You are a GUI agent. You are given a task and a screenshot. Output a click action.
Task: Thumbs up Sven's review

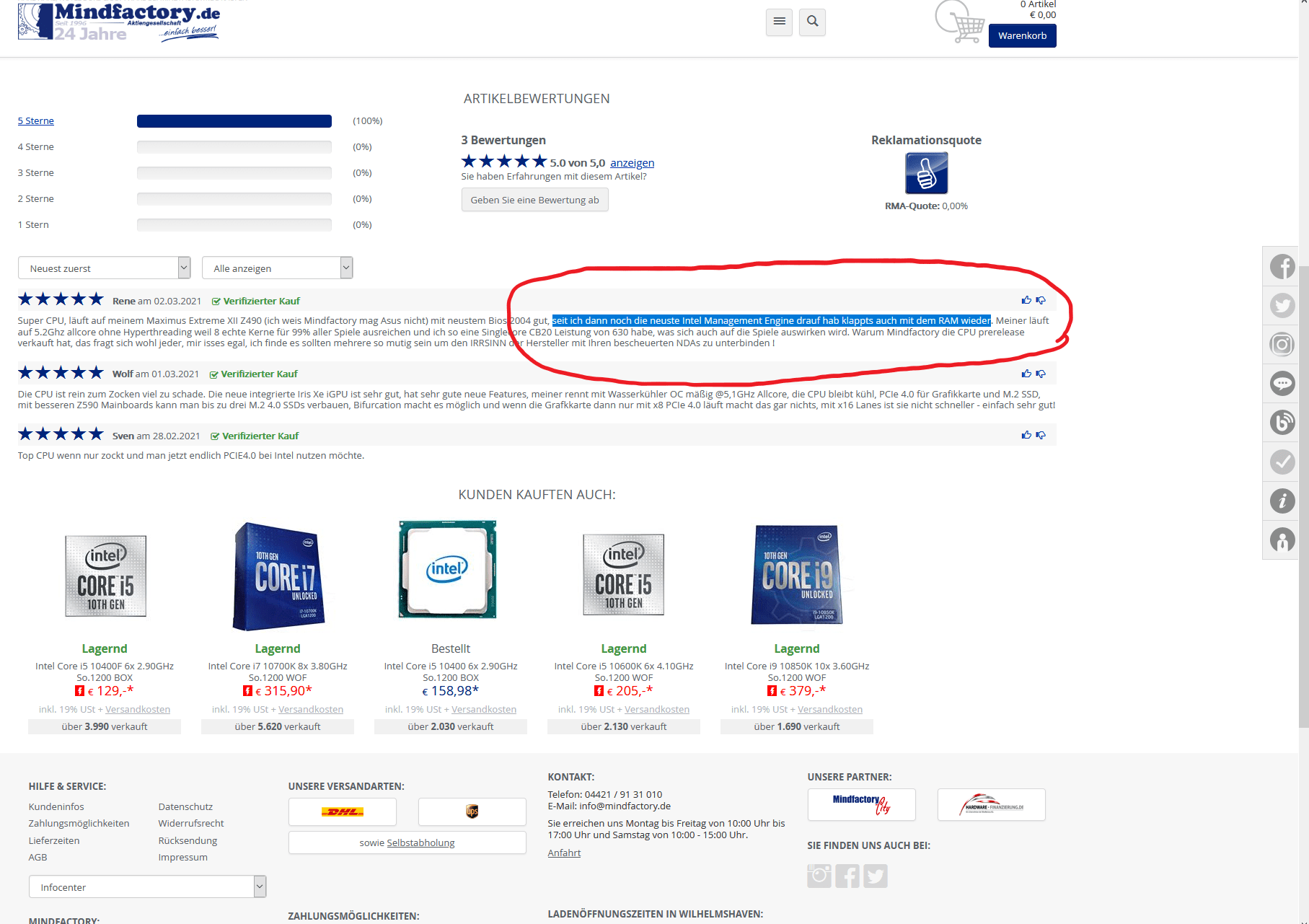1026,435
